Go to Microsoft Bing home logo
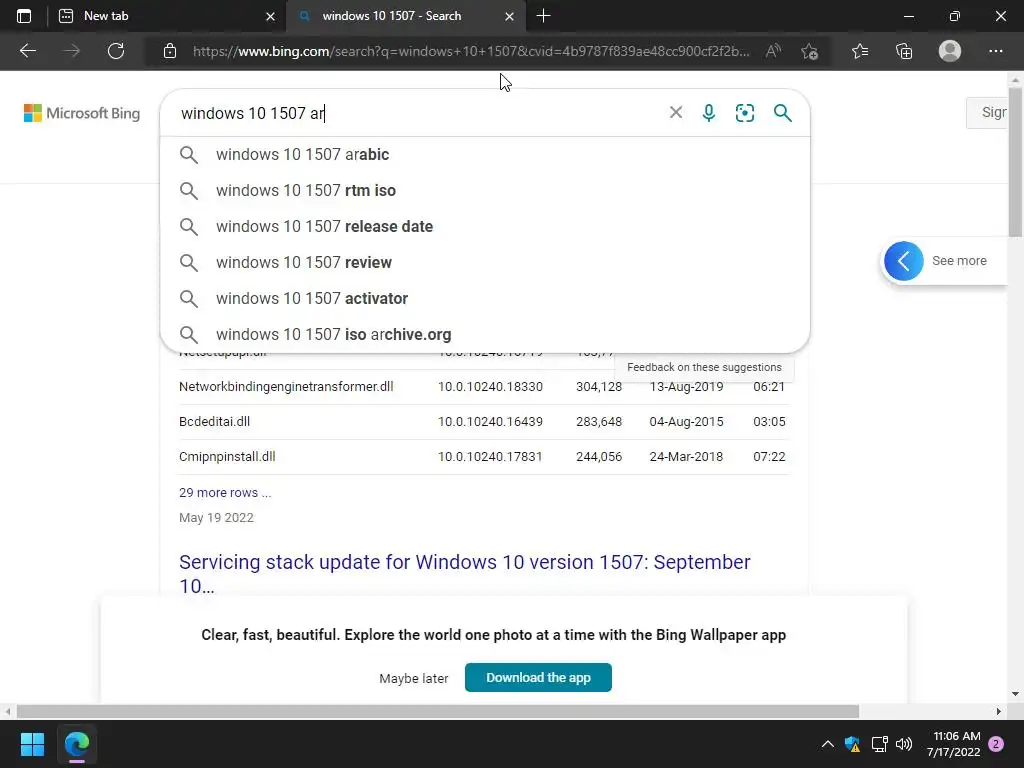 [x=82, y=113]
